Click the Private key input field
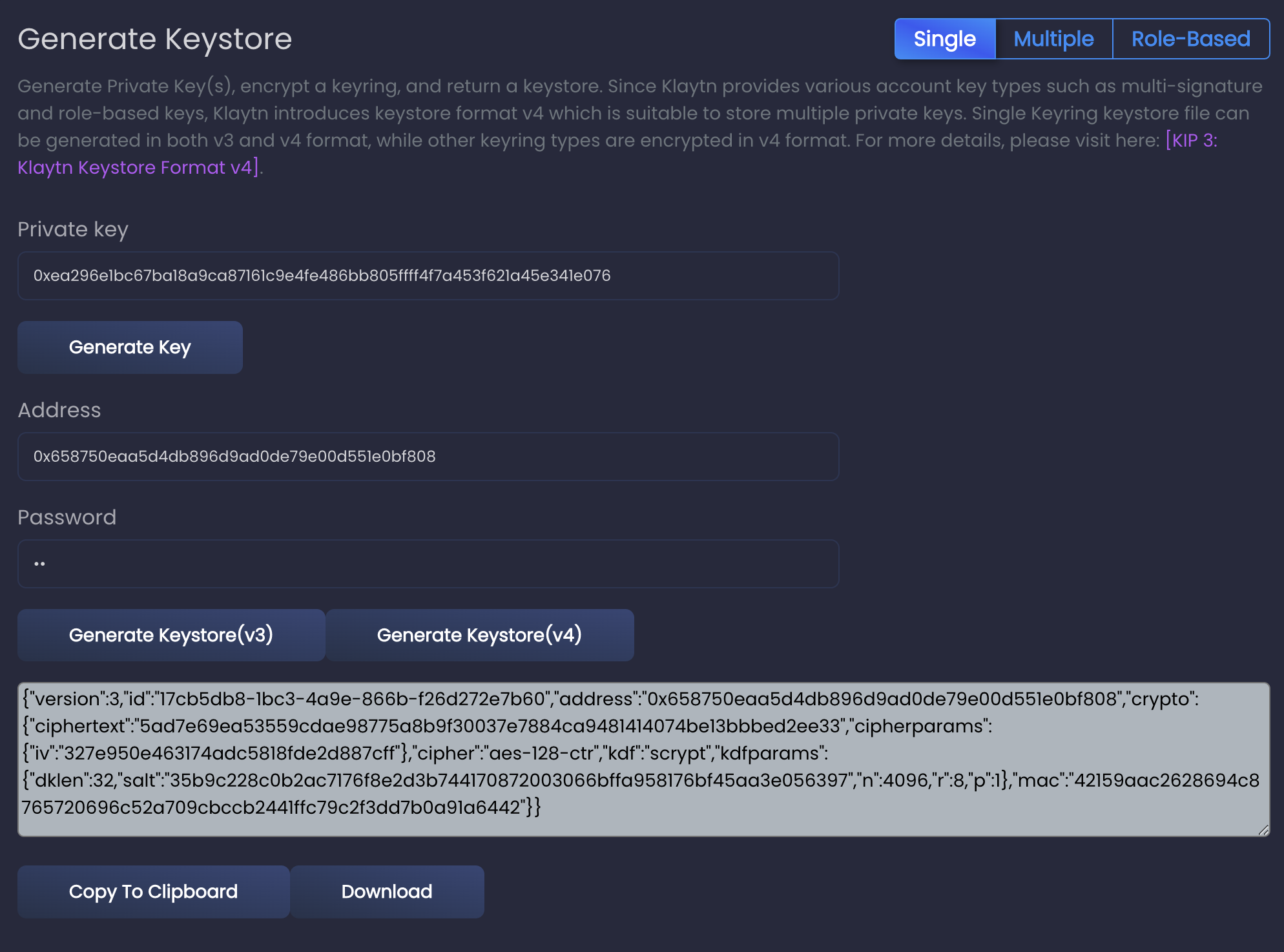This screenshot has height=952, width=1284. click(428, 276)
